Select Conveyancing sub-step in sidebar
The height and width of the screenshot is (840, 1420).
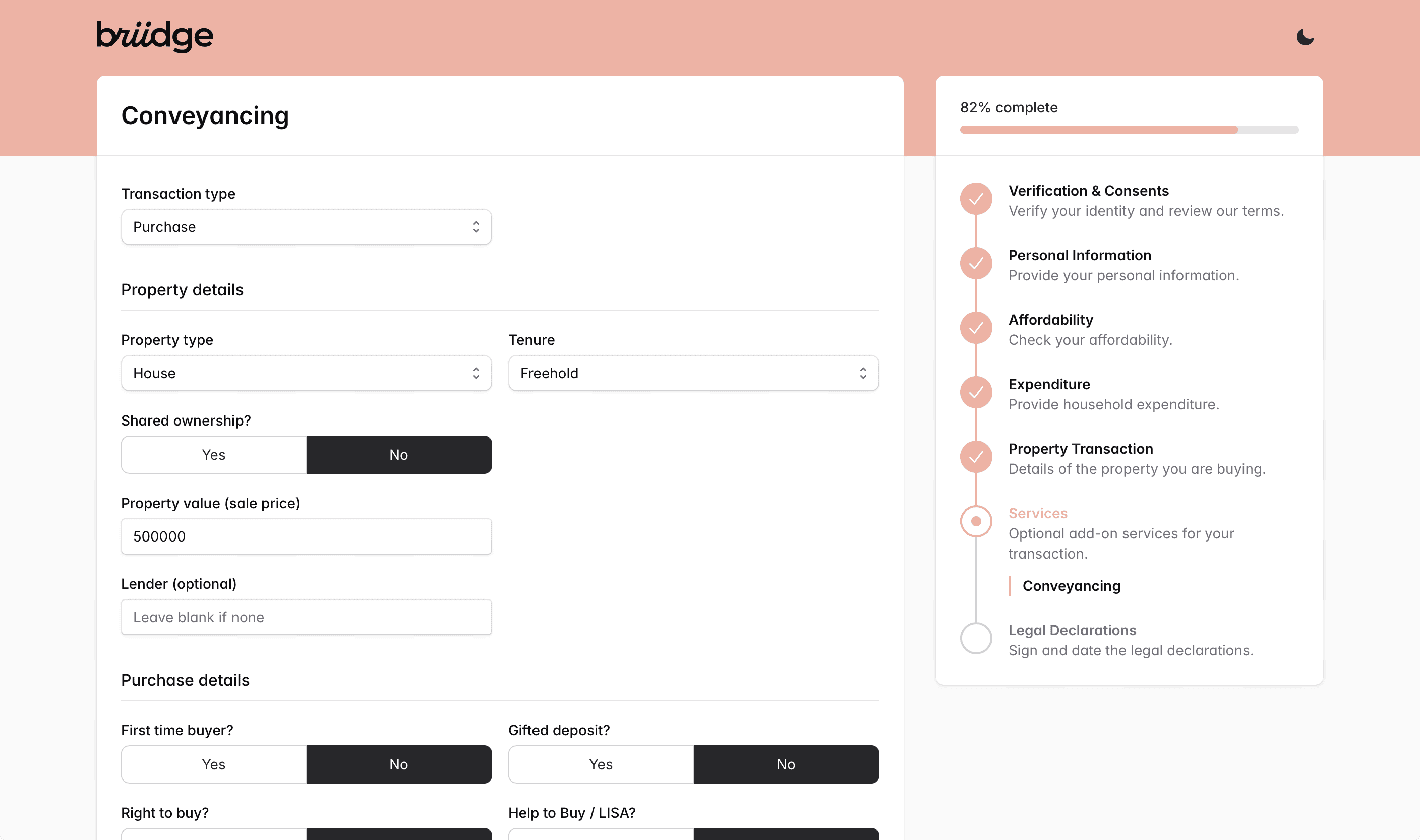1071,586
